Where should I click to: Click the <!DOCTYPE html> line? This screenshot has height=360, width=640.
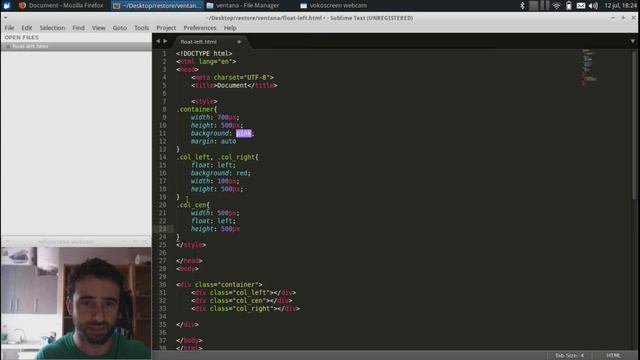pyautogui.click(x=204, y=53)
